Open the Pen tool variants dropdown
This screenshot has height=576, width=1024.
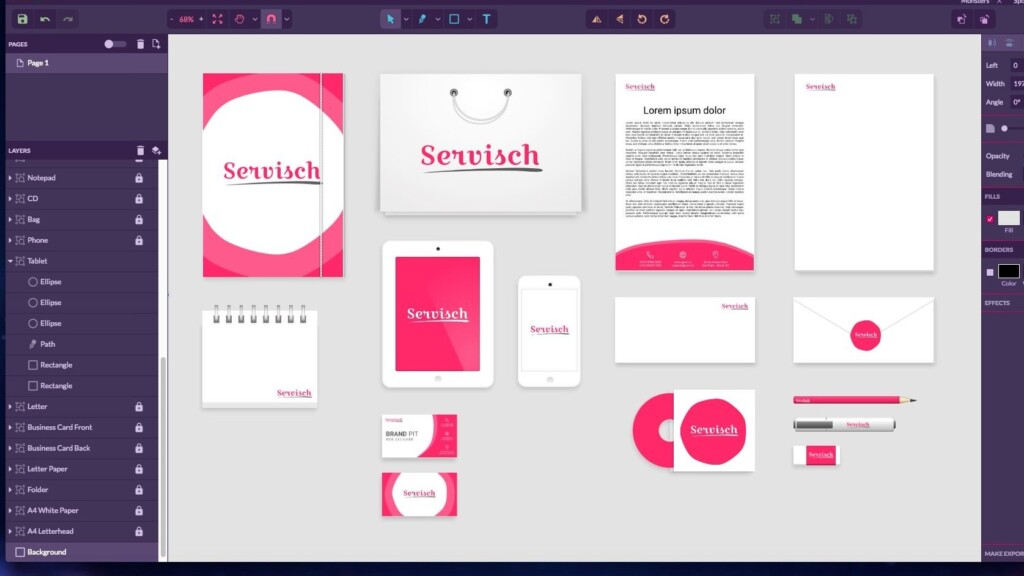pos(438,19)
